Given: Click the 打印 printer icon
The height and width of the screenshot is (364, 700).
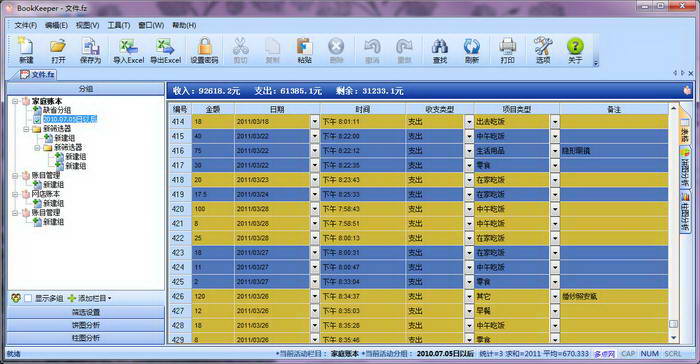Looking at the screenshot, I should (x=508, y=46).
